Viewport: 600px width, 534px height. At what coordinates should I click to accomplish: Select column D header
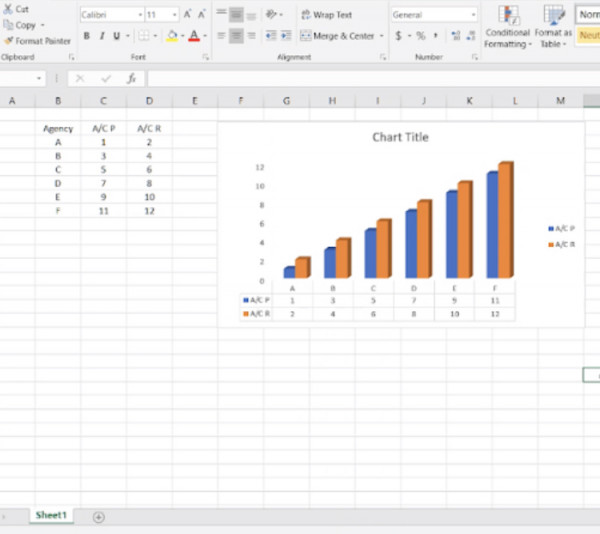[149, 101]
